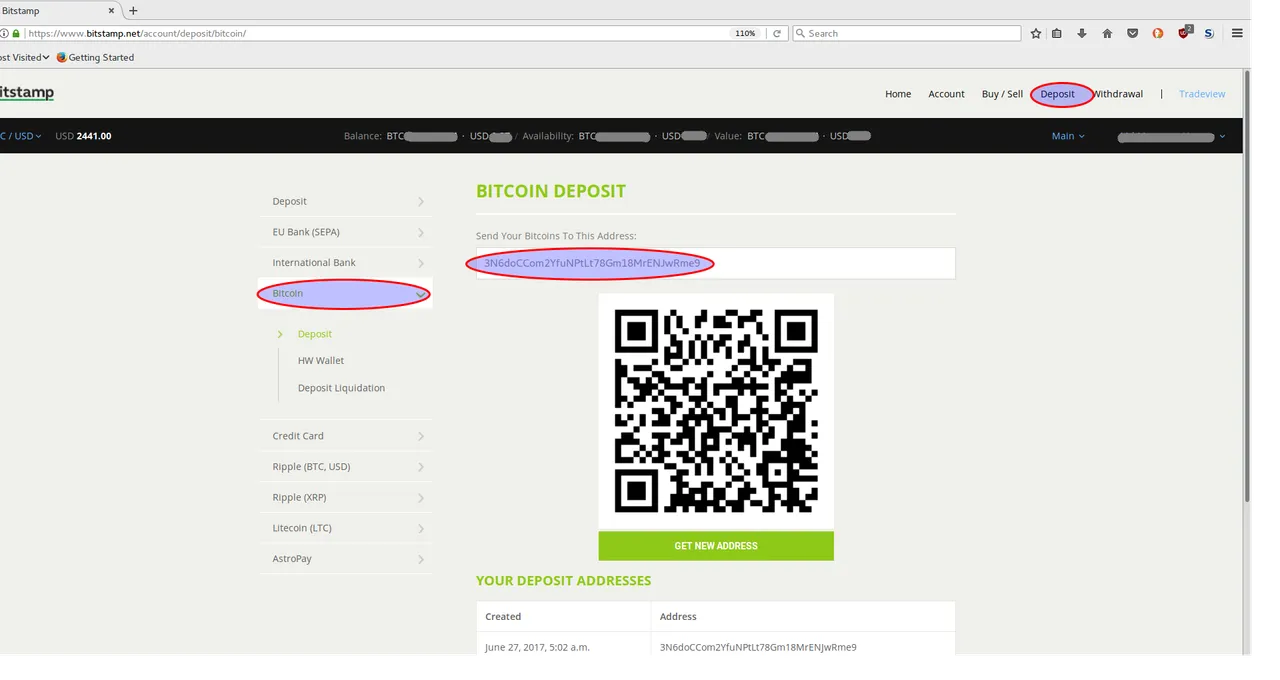The image size is (1280, 680).
Task: Select Deposit sub-item under Bitcoin
Action: click(314, 334)
